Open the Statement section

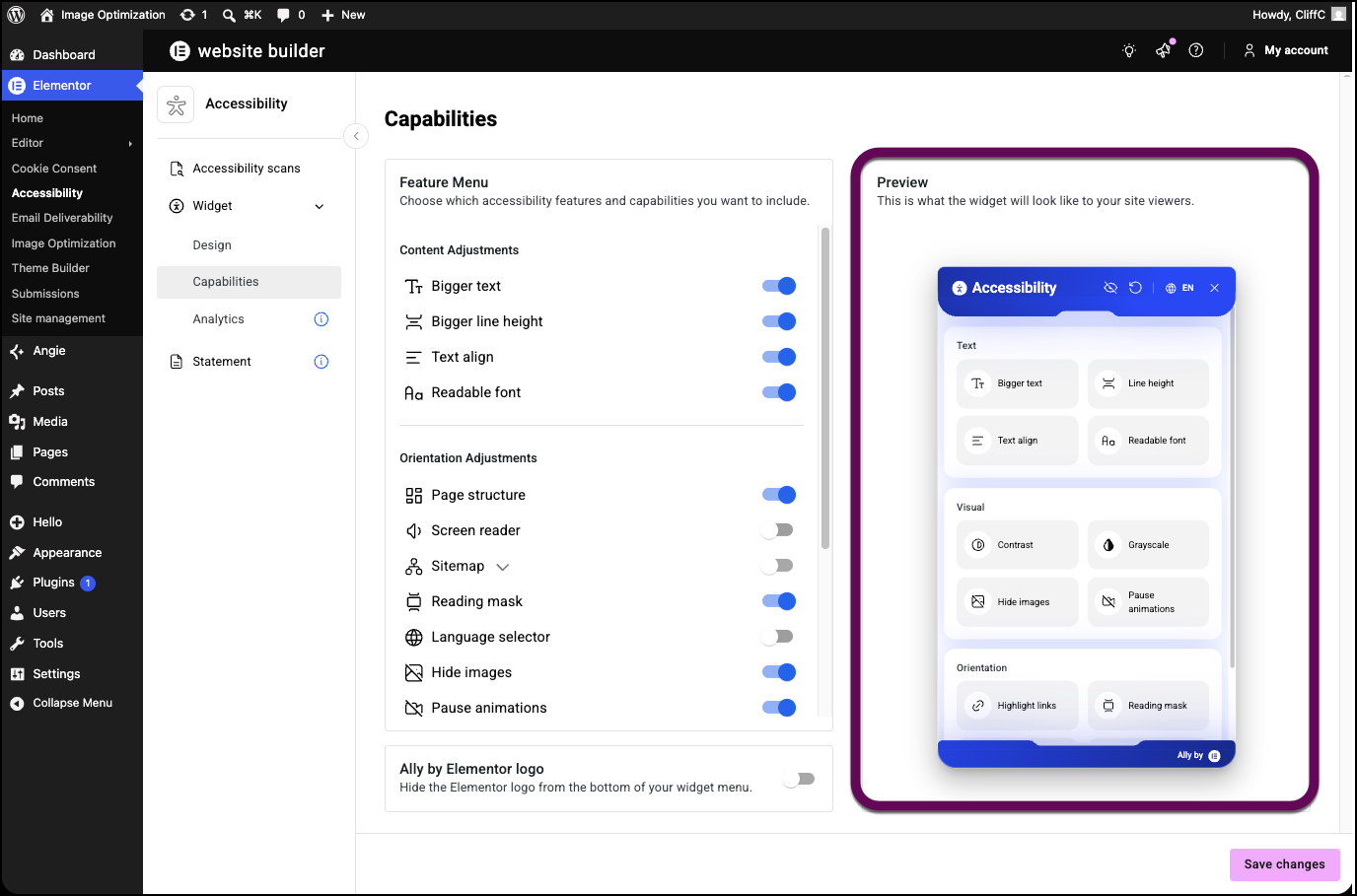[222, 362]
